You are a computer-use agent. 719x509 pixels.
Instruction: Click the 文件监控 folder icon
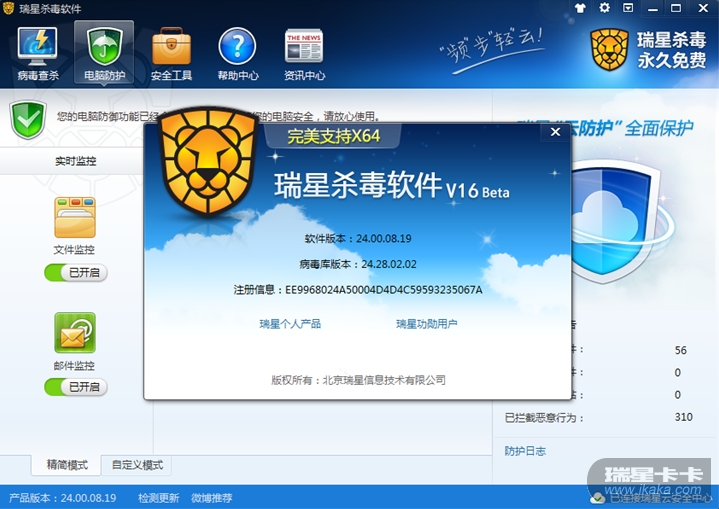click(x=75, y=217)
